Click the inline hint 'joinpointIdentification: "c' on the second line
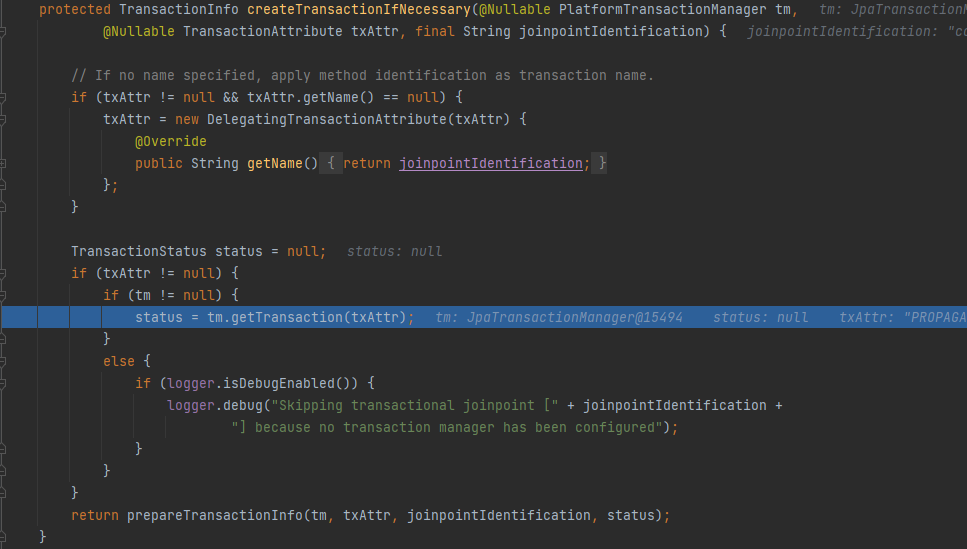Screen dimensions: 967x549 (x=857, y=31)
